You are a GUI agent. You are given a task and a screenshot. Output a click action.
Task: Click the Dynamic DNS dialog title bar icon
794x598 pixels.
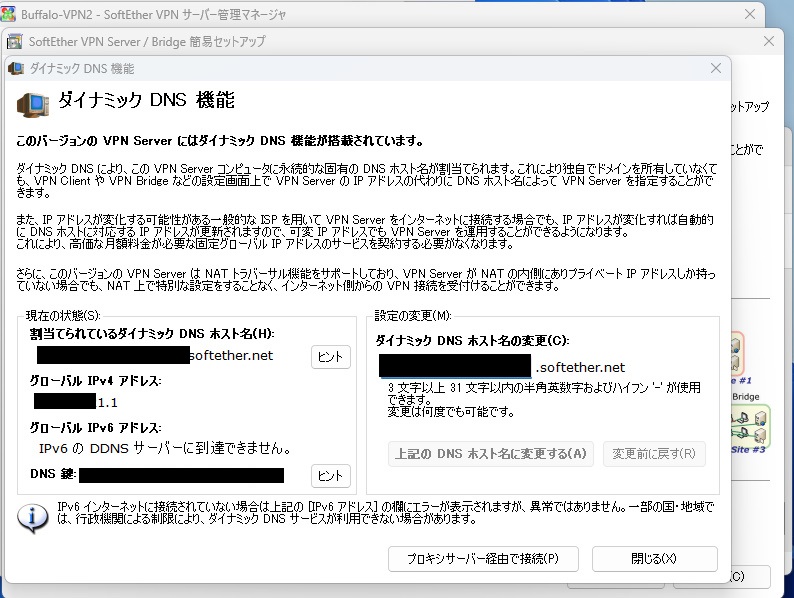click(x=17, y=68)
